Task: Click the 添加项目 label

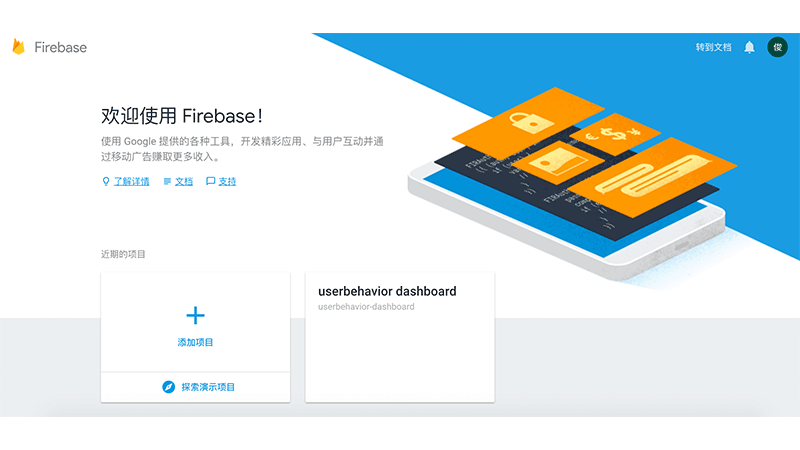Action: 195,342
